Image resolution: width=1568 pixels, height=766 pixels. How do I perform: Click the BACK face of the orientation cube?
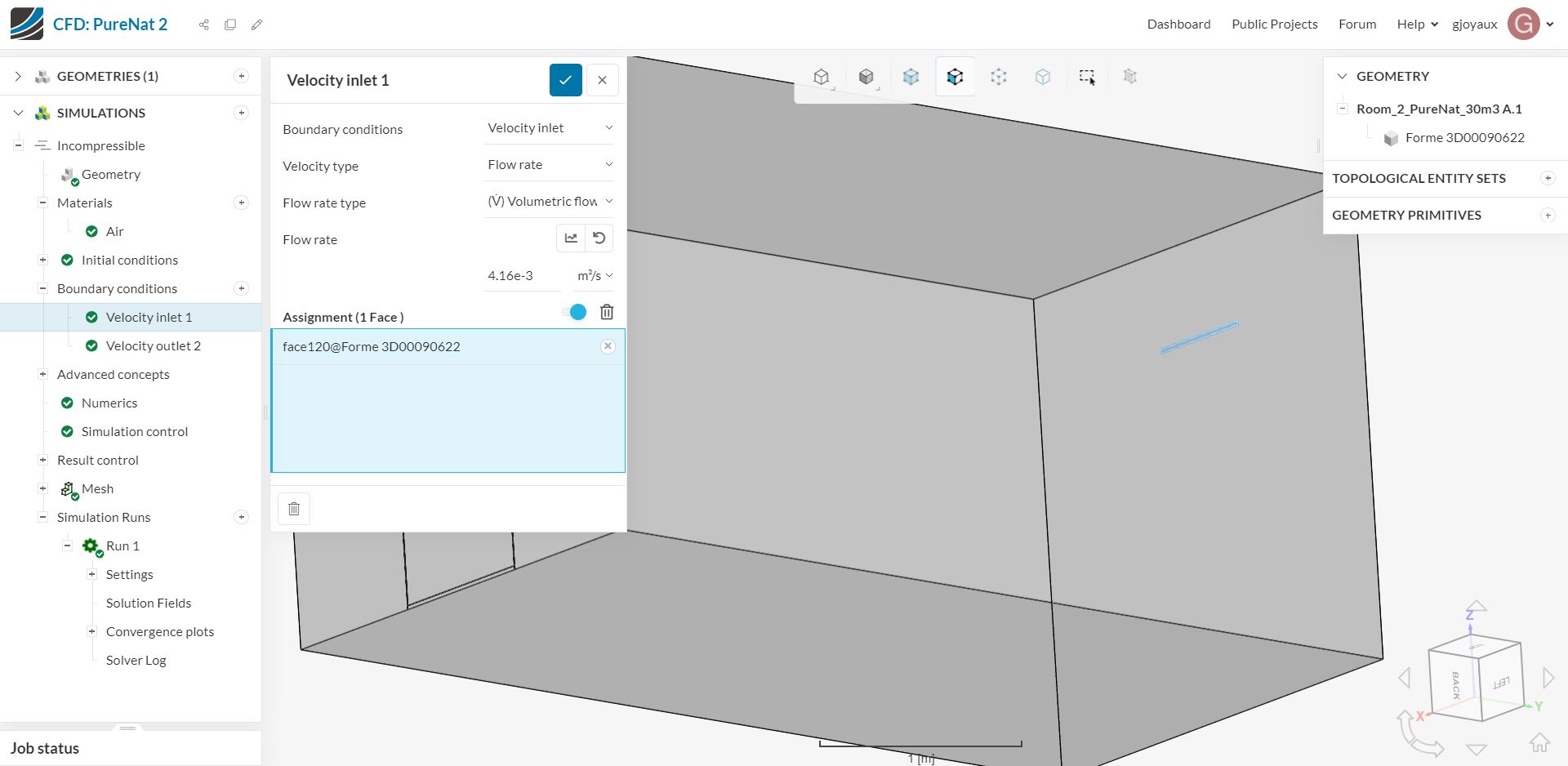click(1455, 684)
